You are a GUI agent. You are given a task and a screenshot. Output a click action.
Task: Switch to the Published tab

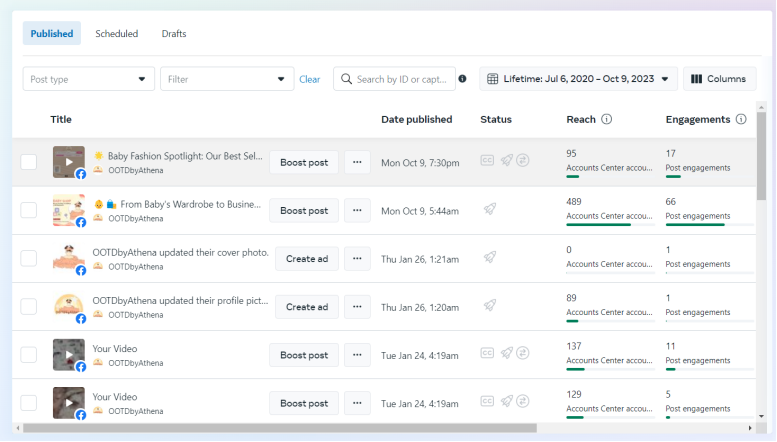(52, 33)
